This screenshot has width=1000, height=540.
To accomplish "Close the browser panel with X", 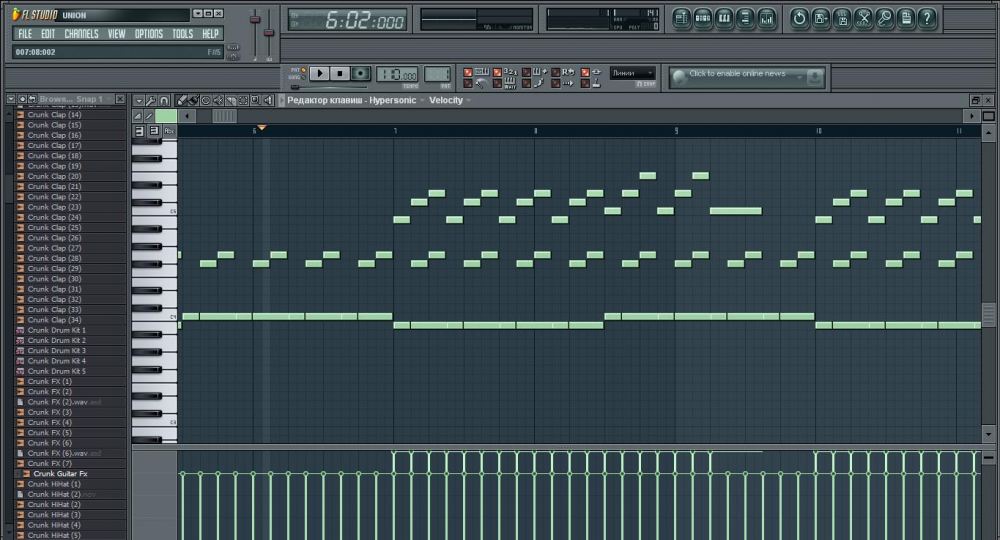I will point(120,99).
